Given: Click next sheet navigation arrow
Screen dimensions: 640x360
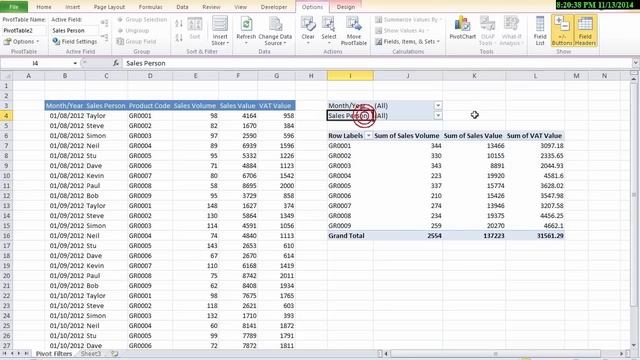Looking at the screenshot, I should [19, 353].
